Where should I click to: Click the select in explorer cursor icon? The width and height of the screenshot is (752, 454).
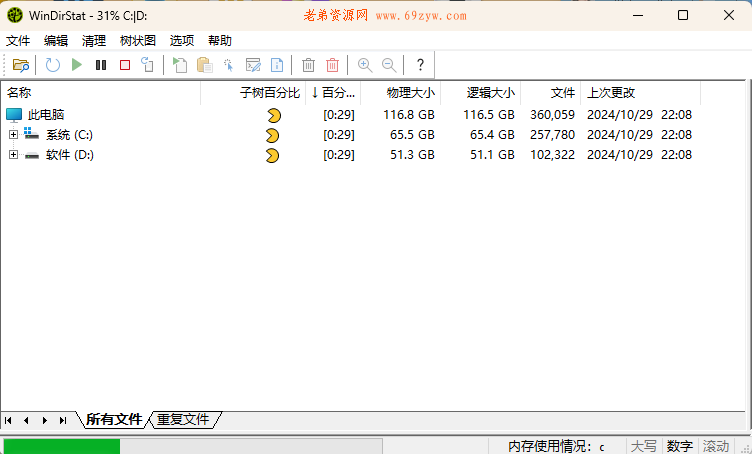point(228,65)
